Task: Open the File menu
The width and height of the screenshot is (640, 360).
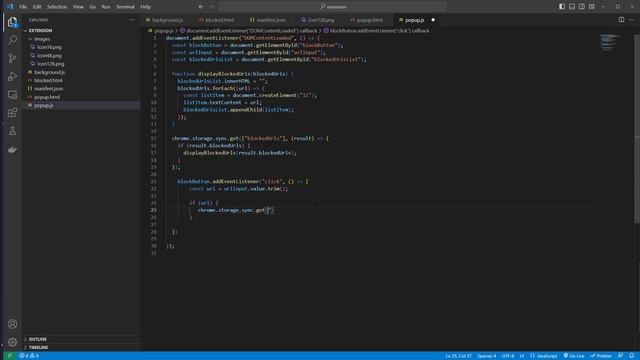Action: click(x=23, y=7)
